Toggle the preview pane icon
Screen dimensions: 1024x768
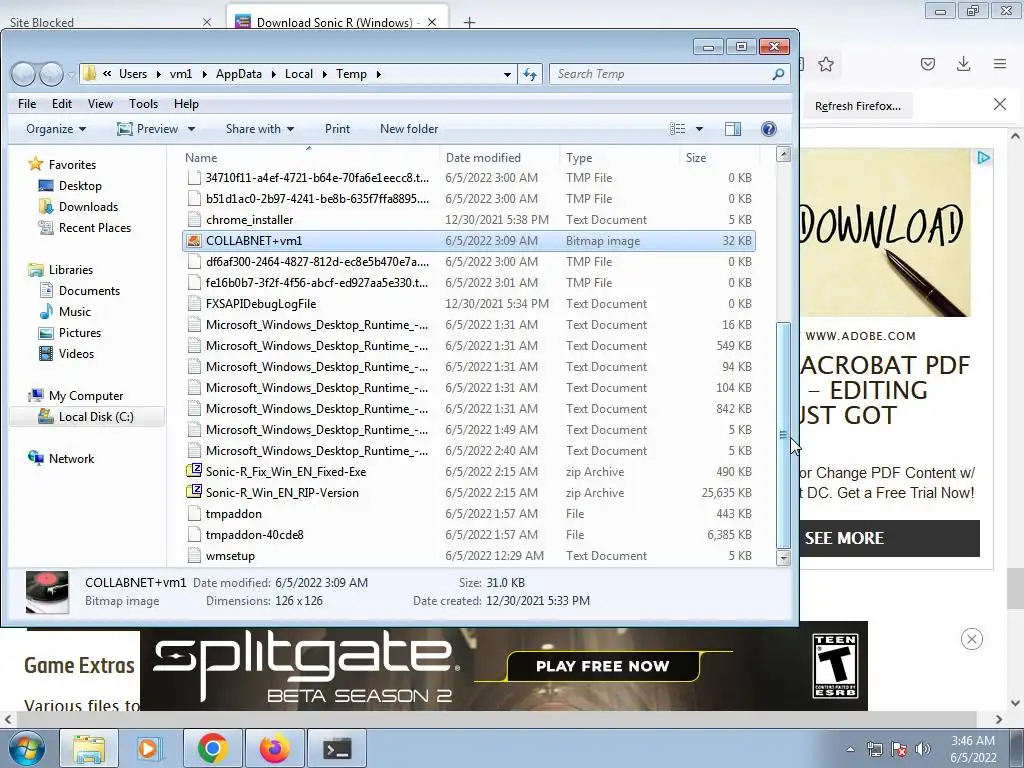733,129
